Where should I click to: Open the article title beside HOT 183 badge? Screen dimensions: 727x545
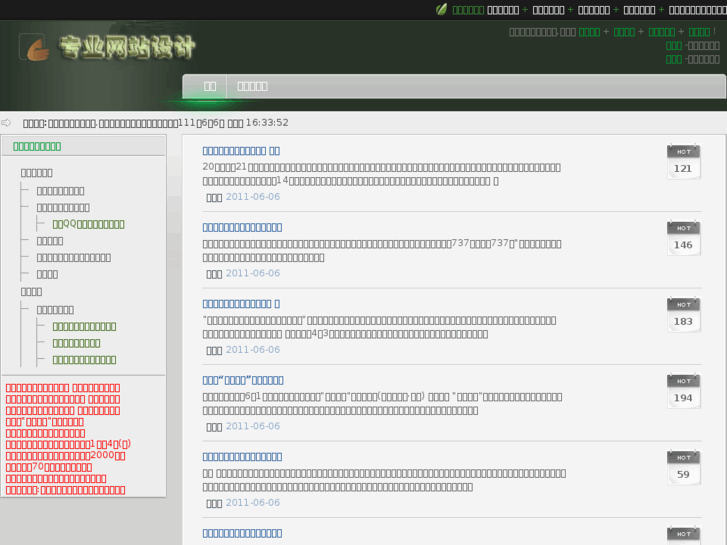[x=241, y=304]
